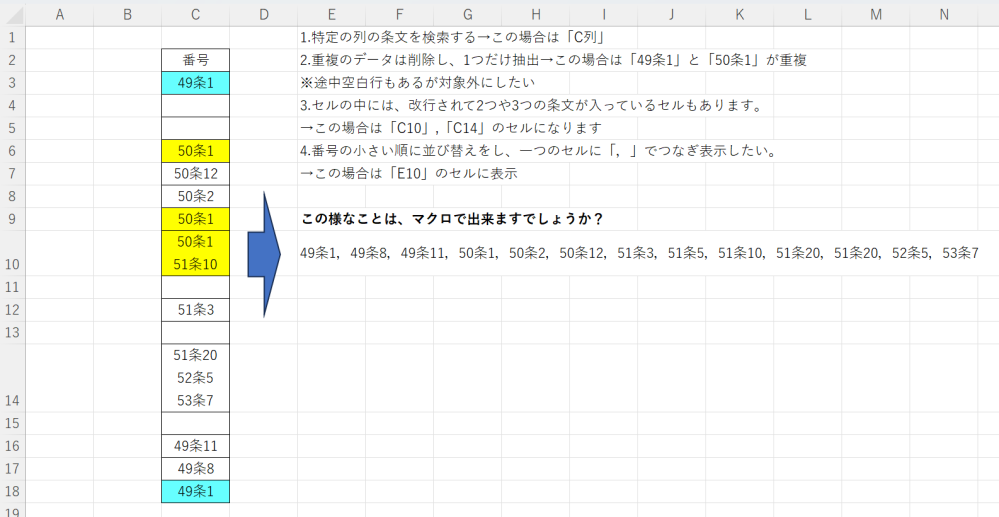Image resolution: width=999 pixels, height=517 pixels.
Task: Select the cell with 51条20, 52条5, 53条7
Action: click(195, 377)
